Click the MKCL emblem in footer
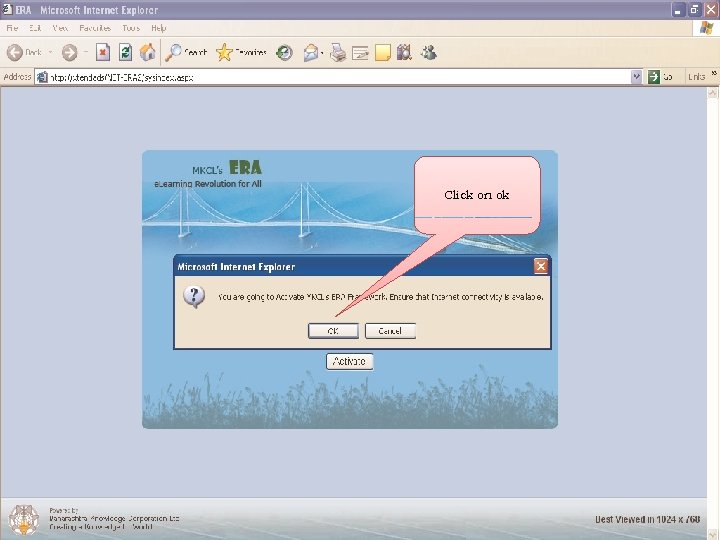The image size is (720, 540). tap(24, 519)
